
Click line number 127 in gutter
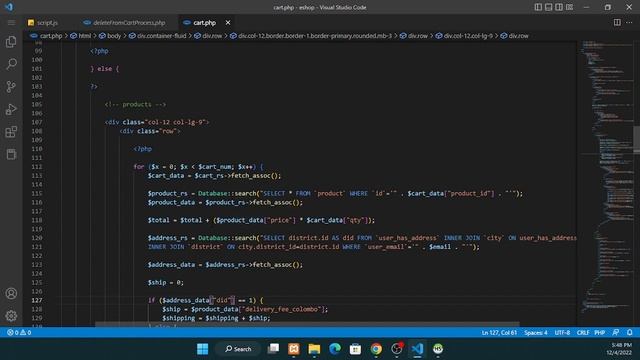[37, 300]
